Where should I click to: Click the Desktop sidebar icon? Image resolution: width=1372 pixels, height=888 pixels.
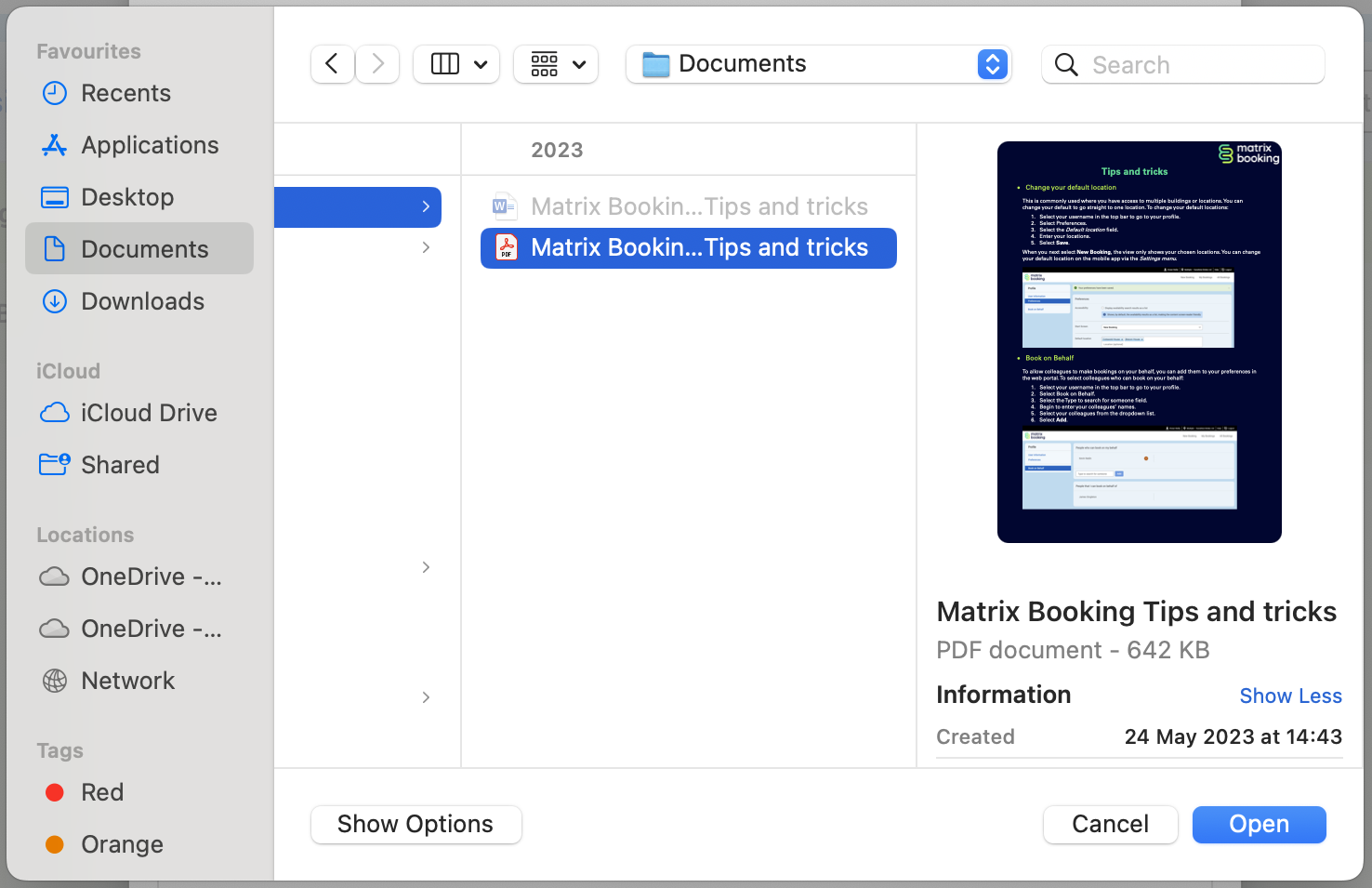[x=55, y=197]
